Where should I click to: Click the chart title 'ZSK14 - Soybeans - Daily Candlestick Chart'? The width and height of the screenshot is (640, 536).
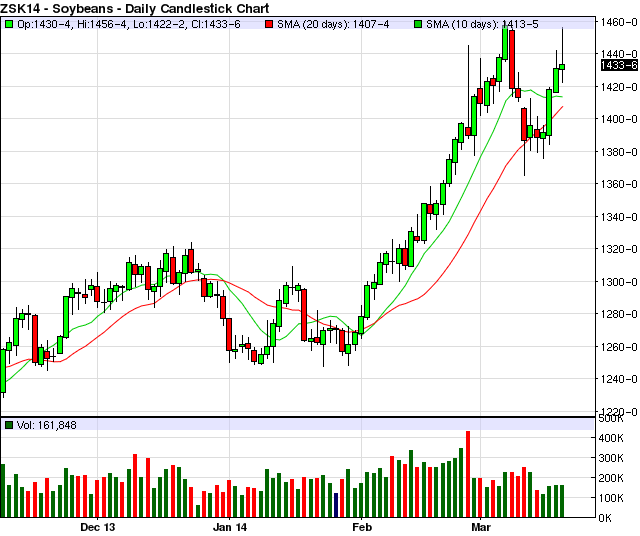pyautogui.click(x=135, y=8)
